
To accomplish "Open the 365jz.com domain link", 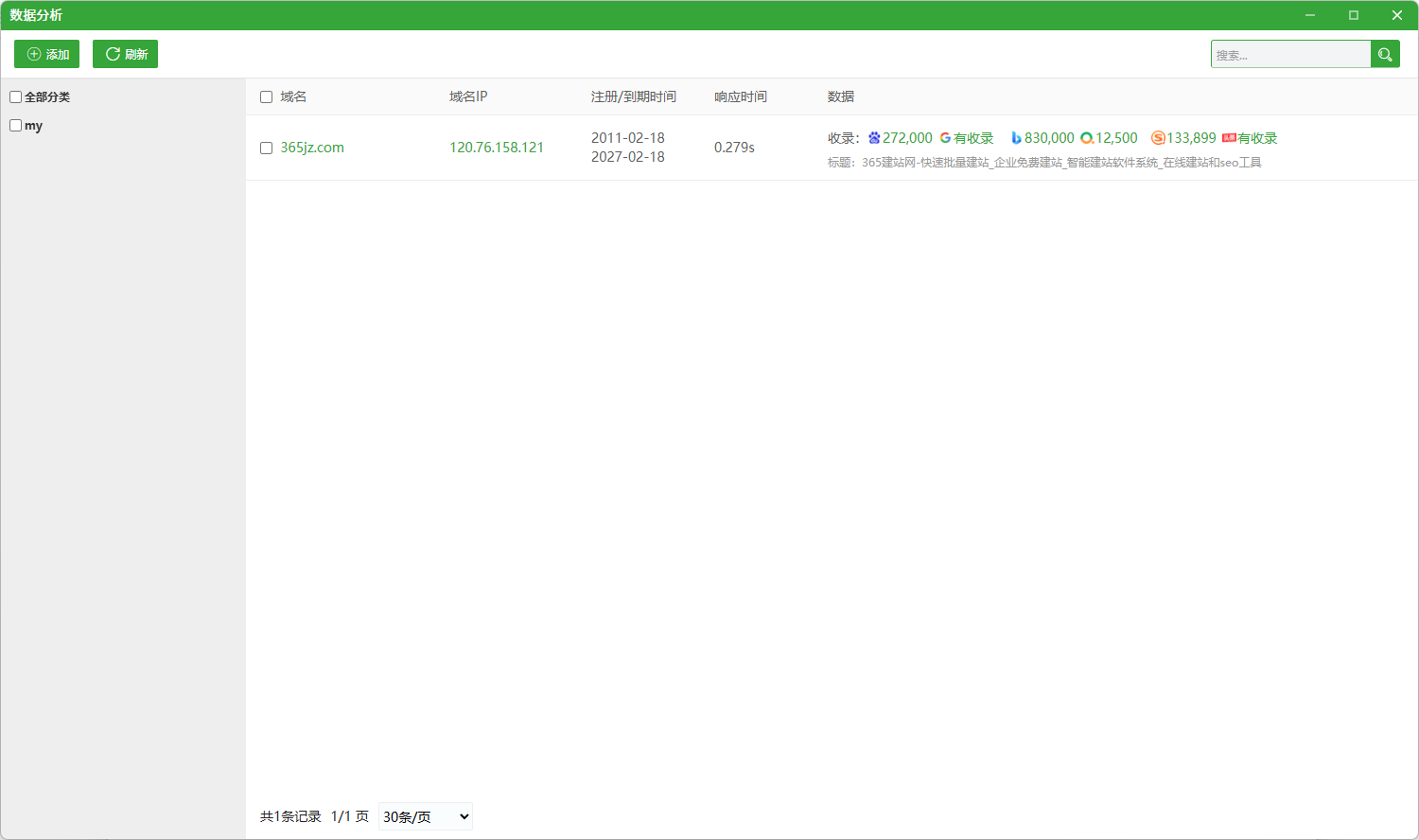I will tap(312, 148).
